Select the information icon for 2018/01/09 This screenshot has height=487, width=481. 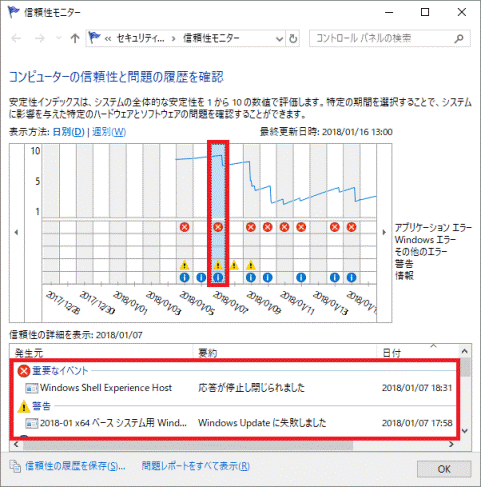point(251,277)
